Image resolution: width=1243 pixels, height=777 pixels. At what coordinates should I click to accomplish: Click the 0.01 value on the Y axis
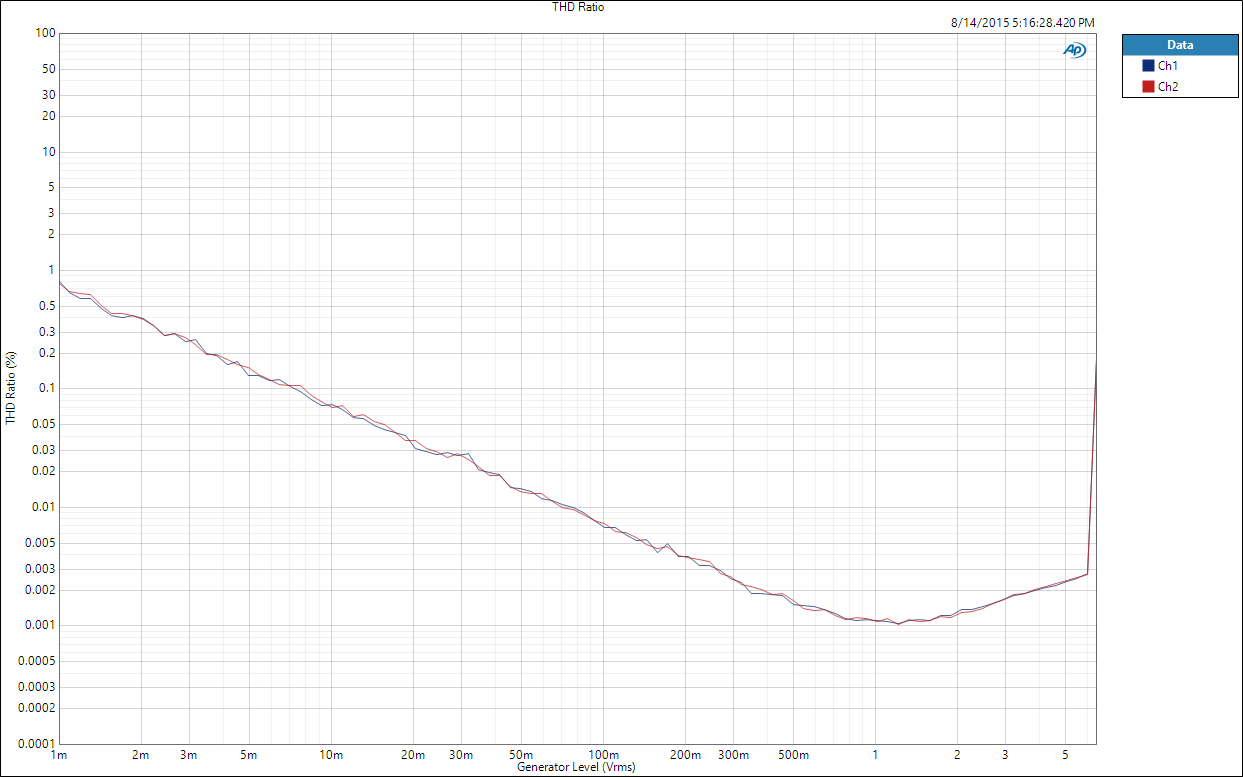point(42,507)
